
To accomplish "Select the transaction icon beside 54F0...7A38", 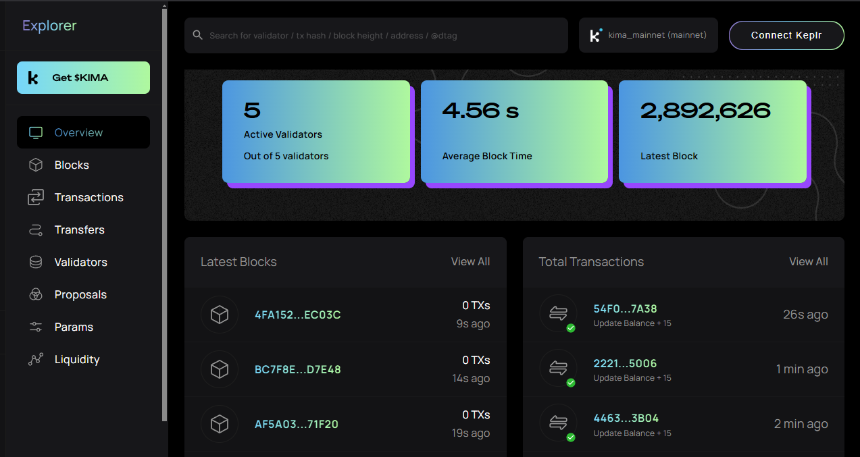I will (558, 314).
